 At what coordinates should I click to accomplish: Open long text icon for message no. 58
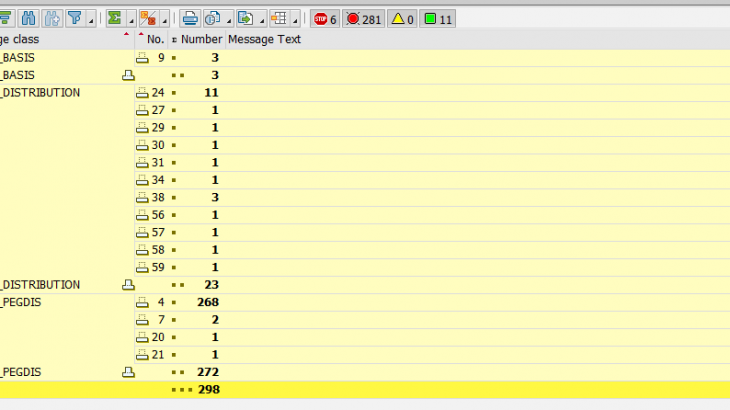142,250
